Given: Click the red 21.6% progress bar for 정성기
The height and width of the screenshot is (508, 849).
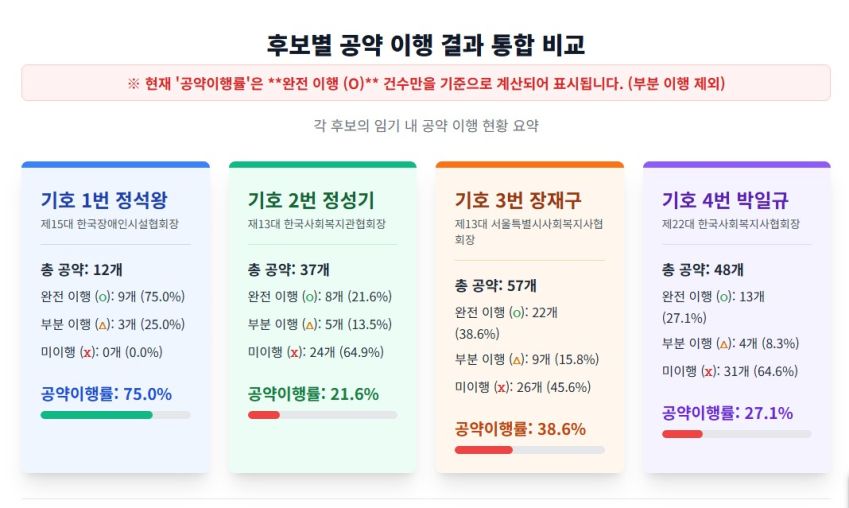Looking at the screenshot, I should pyautogui.click(x=263, y=414).
